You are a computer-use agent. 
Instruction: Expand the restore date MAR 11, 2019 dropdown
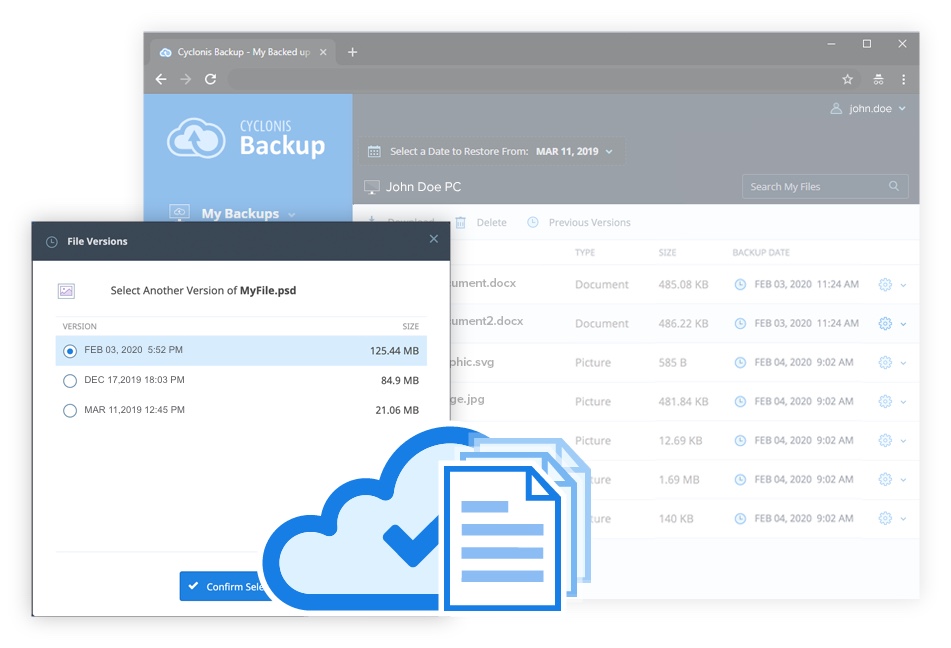pos(609,152)
